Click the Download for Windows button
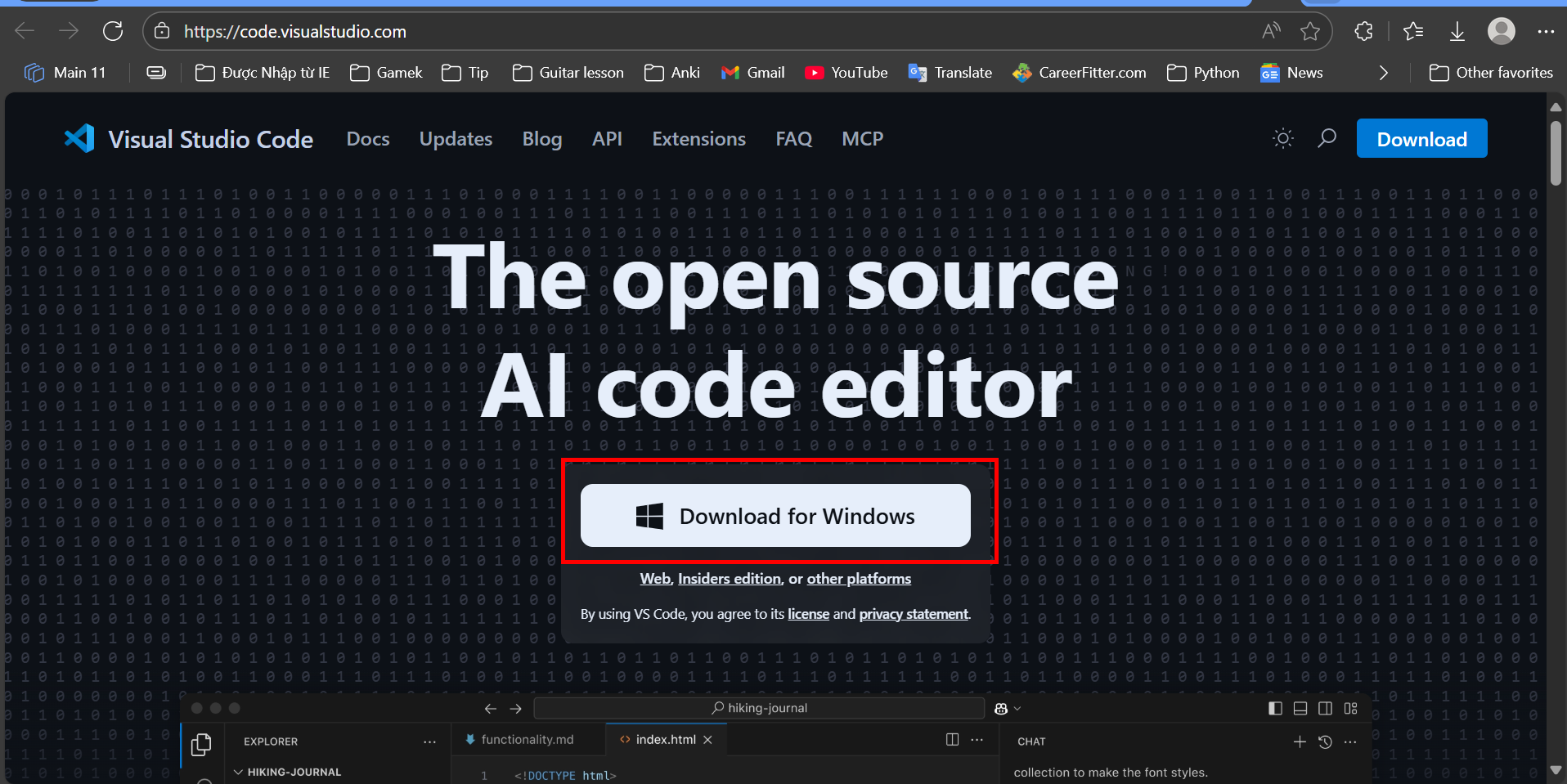Image resolution: width=1567 pixels, height=784 pixels. pos(775,515)
